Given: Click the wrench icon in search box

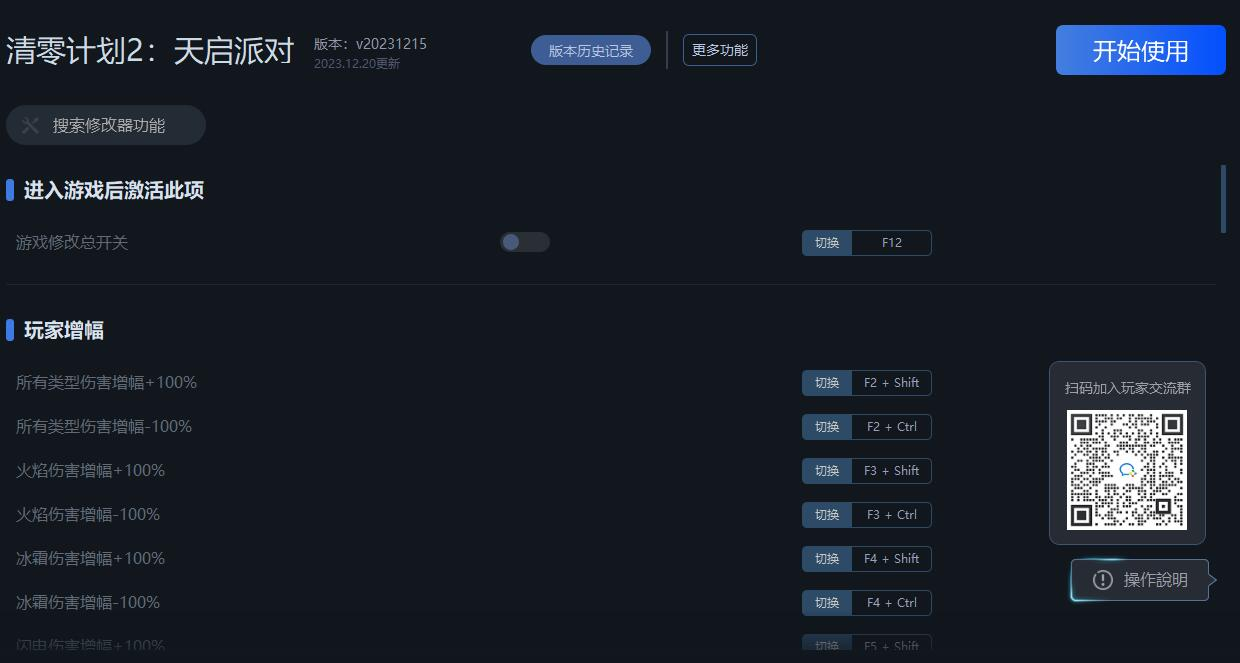Looking at the screenshot, I should coord(30,125).
